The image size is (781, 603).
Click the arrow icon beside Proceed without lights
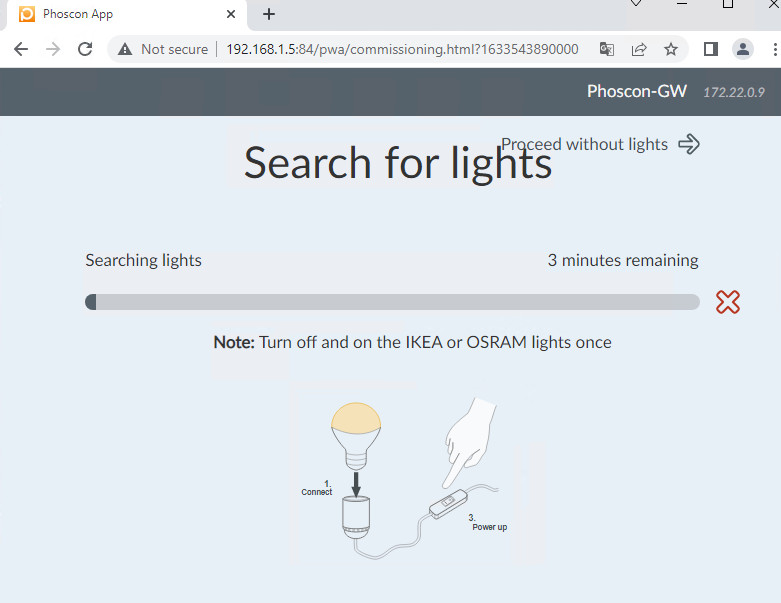tap(689, 144)
